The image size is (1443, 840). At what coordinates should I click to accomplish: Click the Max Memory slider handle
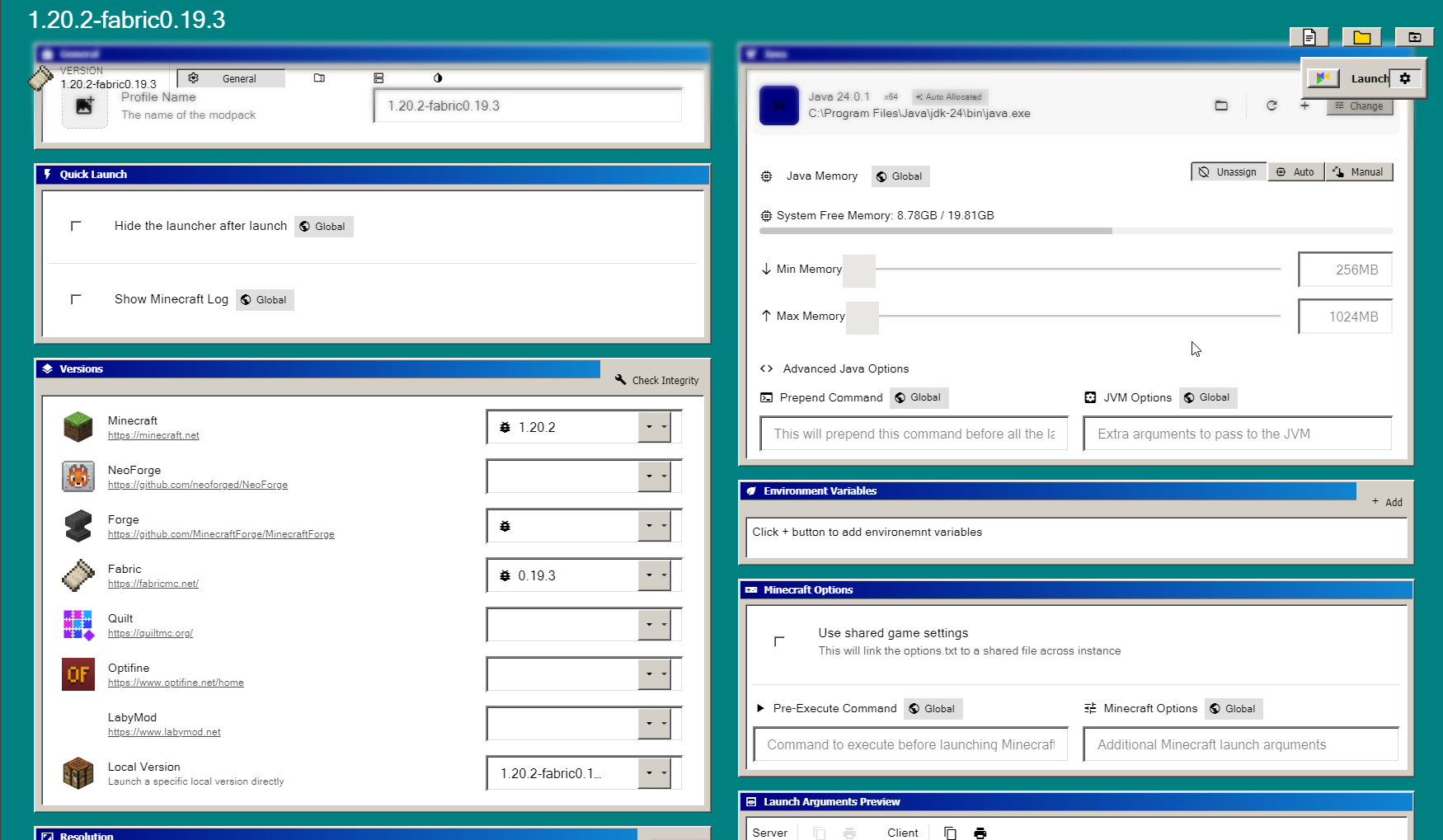coord(863,317)
